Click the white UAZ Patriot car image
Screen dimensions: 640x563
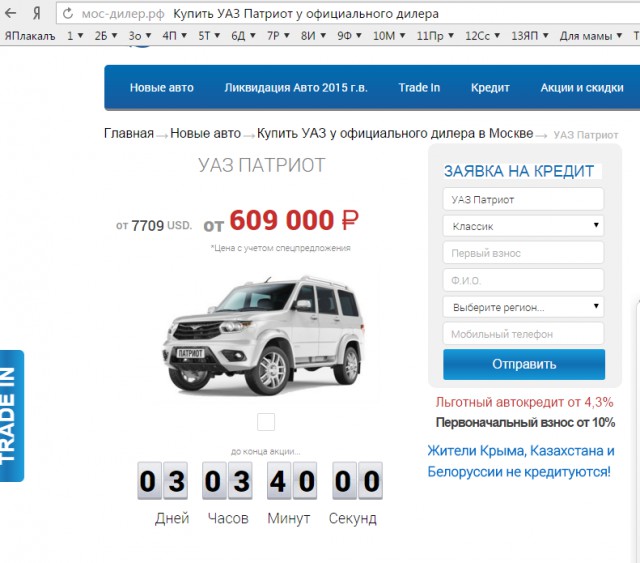pos(263,336)
